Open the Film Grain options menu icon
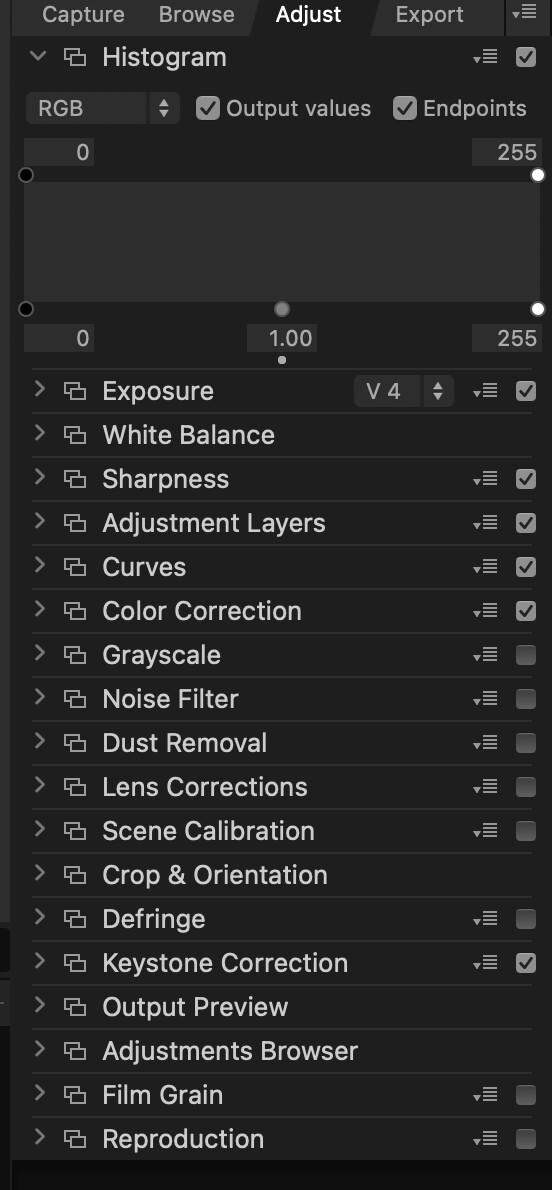The image size is (552, 1190). point(485,1096)
